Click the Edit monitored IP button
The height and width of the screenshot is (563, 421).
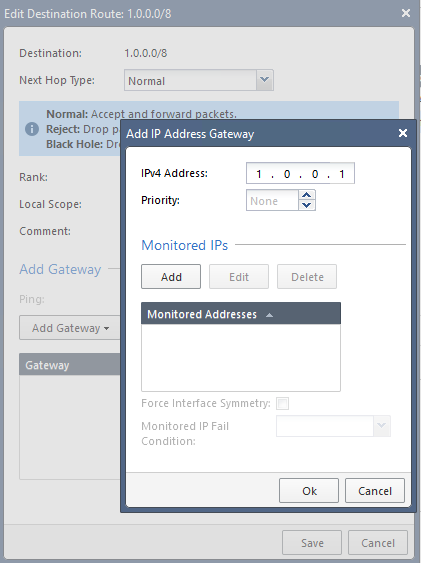pyautogui.click(x=239, y=277)
